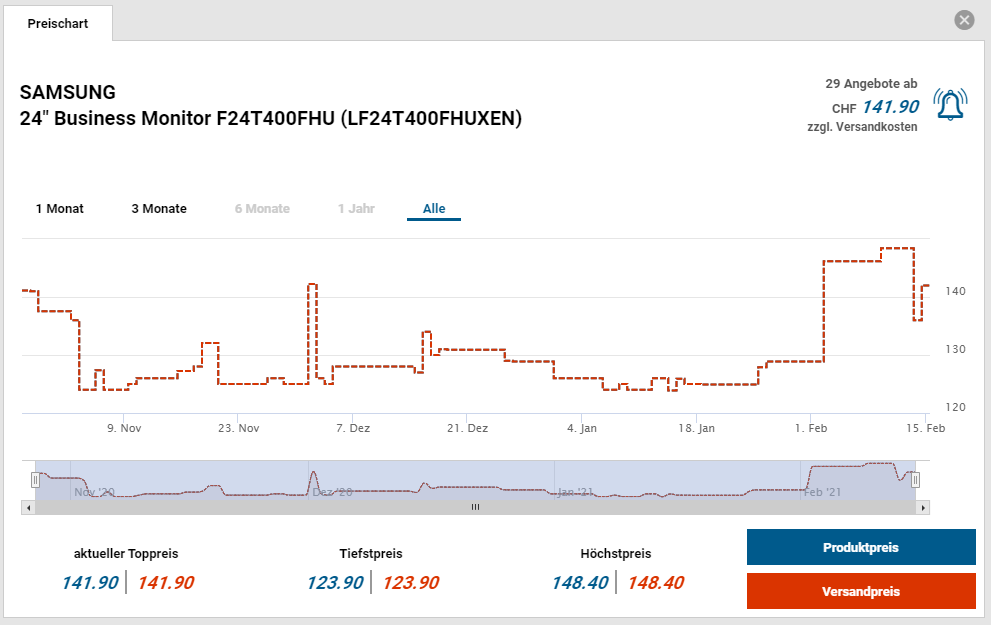
Task: Open the price alert bell icon
Action: (x=950, y=105)
